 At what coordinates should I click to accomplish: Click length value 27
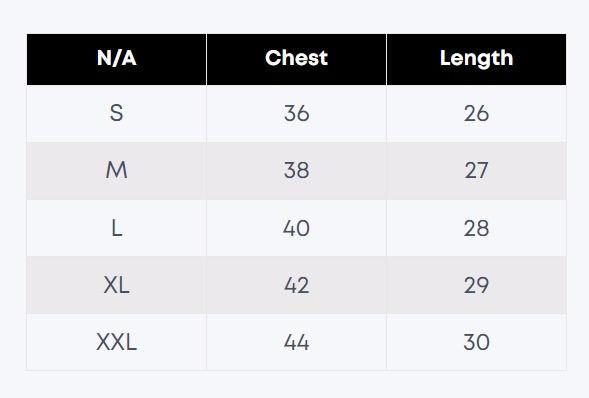pos(476,170)
